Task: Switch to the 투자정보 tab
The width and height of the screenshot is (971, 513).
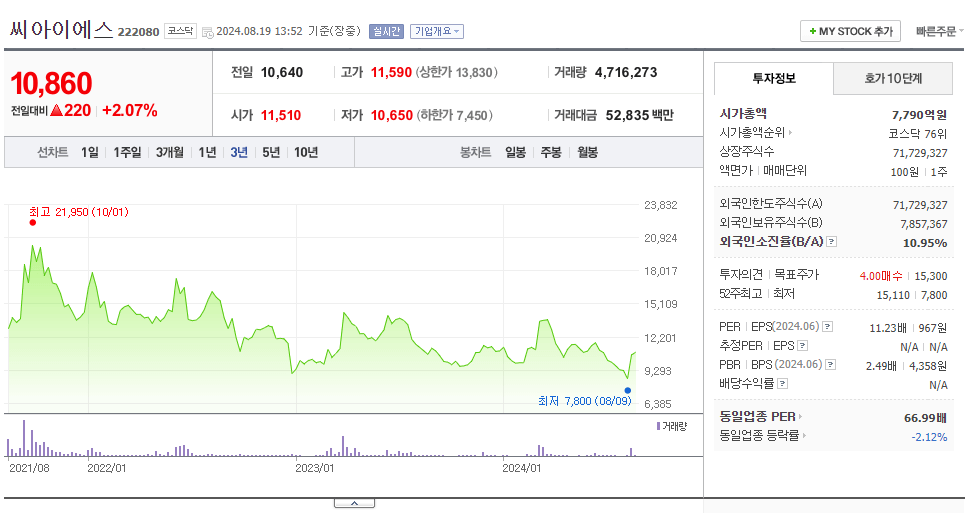Action: pos(774,79)
